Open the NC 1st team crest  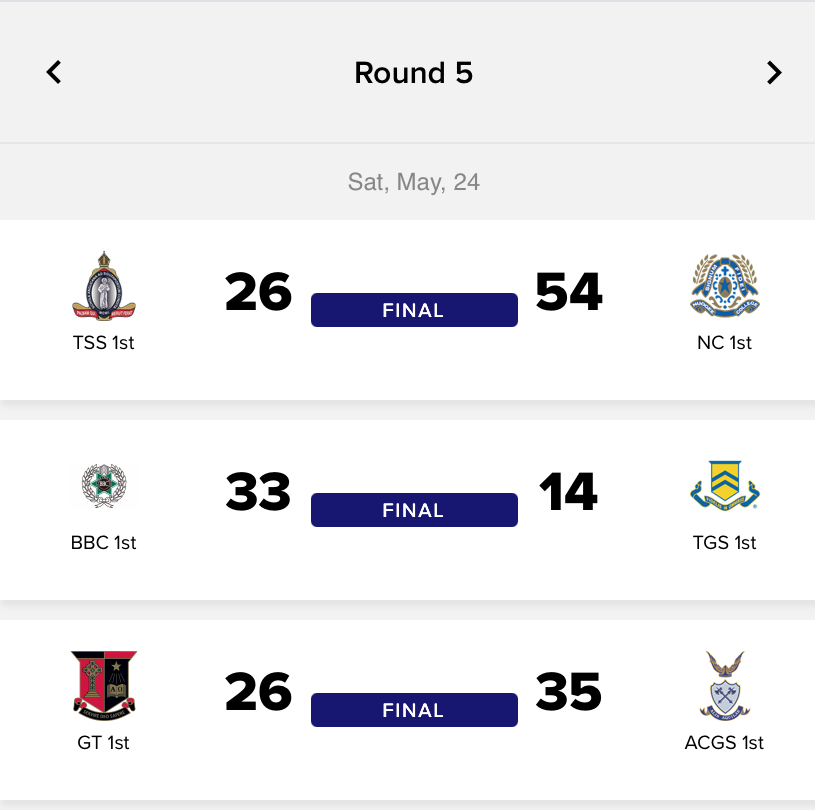(725, 285)
